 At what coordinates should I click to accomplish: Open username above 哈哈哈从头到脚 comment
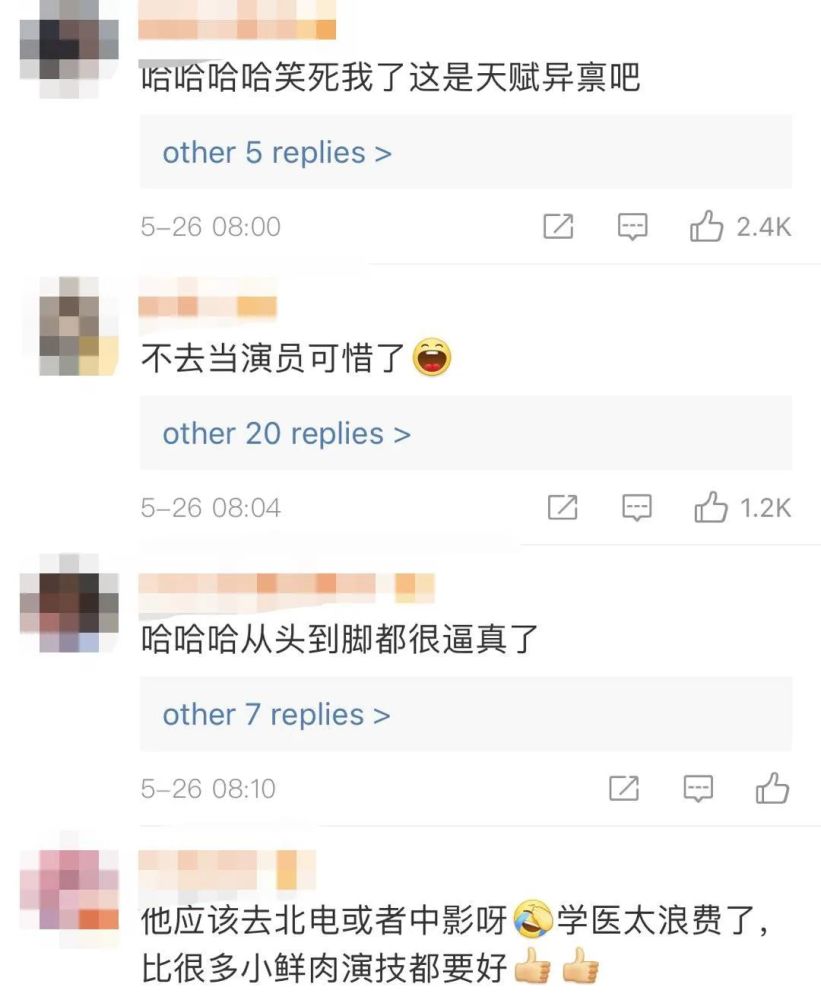(286, 587)
